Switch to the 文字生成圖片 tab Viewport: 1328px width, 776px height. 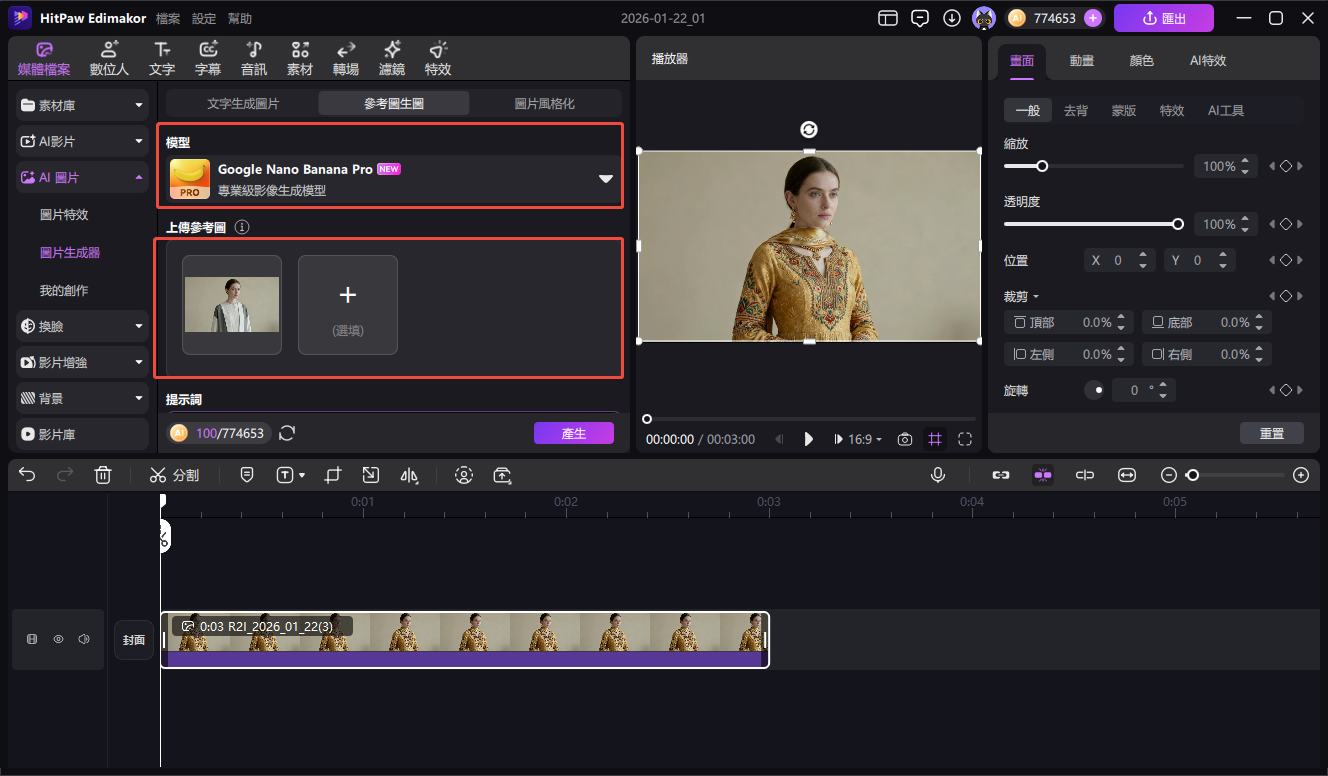tap(243, 103)
